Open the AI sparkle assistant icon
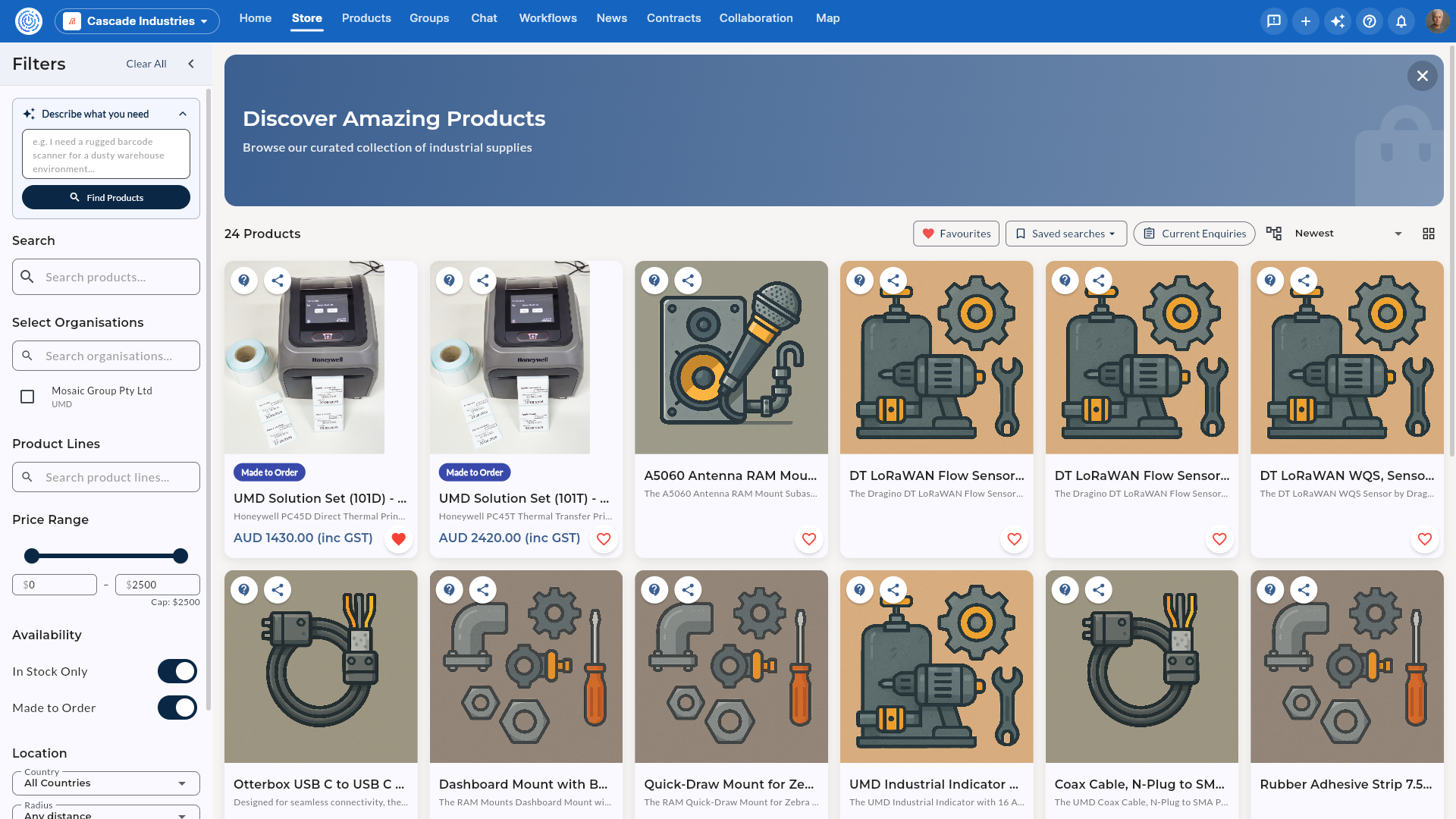Viewport: 1456px width, 819px height. click(1338, 21)
